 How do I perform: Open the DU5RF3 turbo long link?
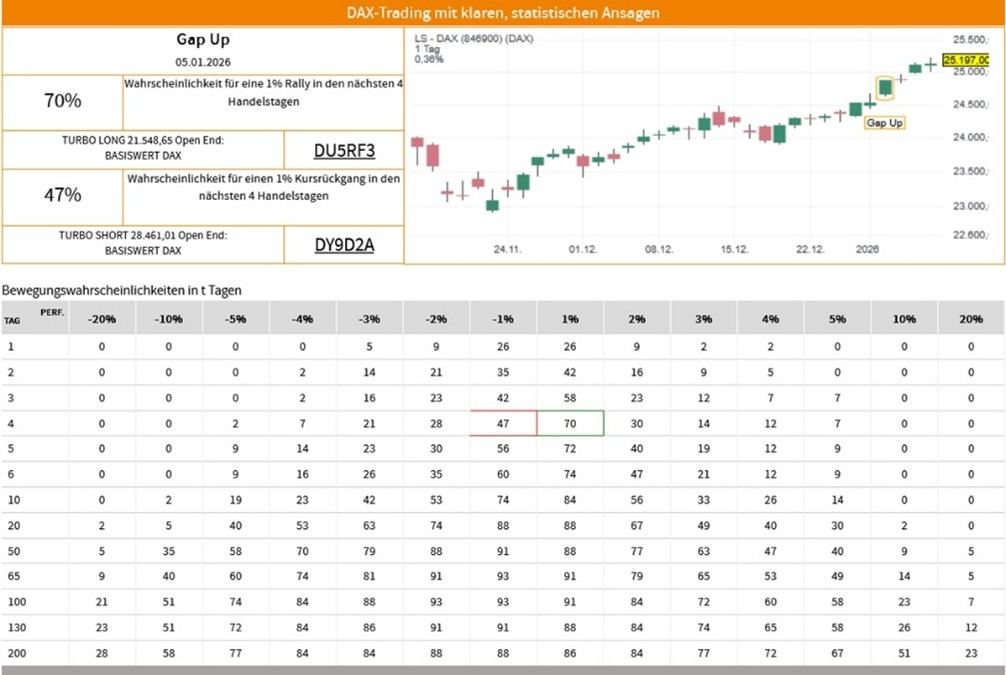pyautogui.click(x=344, y=151)
